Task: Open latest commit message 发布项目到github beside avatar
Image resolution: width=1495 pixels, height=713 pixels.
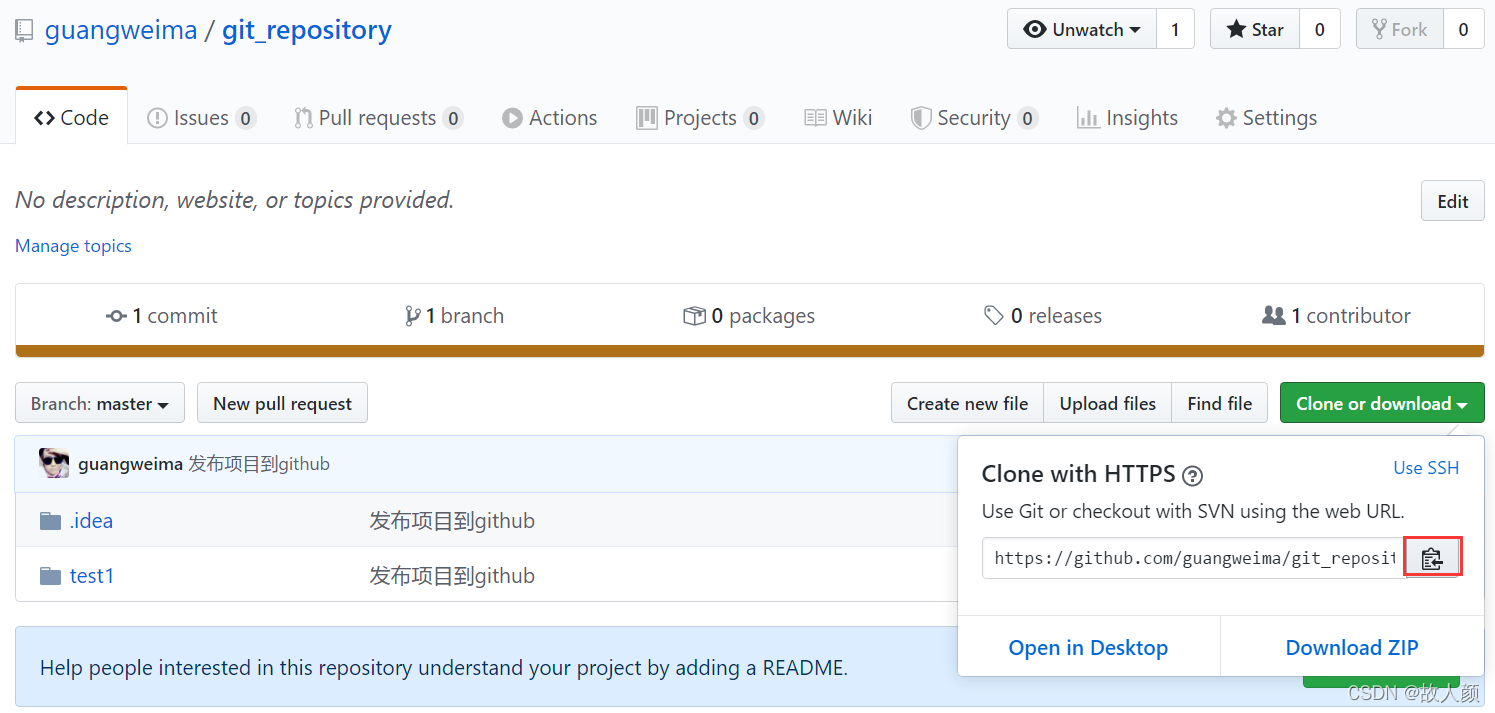Action: [x=259, y=464]
